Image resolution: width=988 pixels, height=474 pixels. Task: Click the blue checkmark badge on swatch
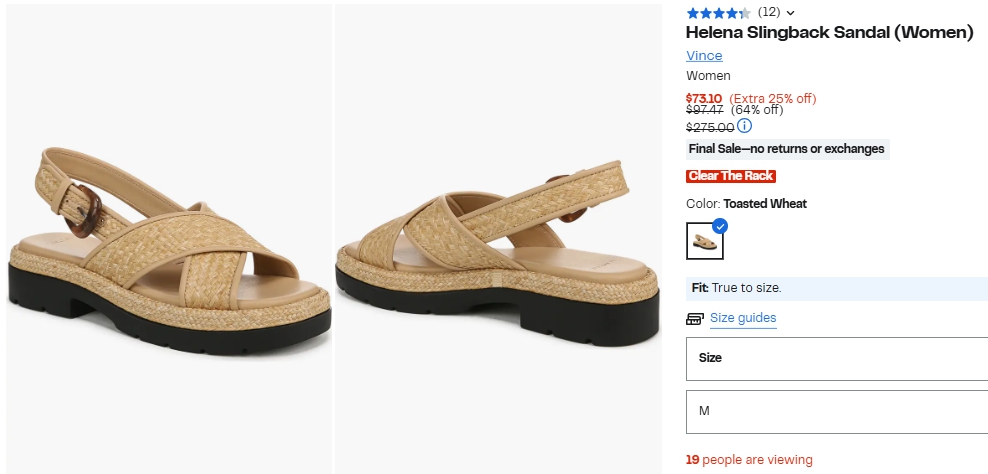pos(720,226)
